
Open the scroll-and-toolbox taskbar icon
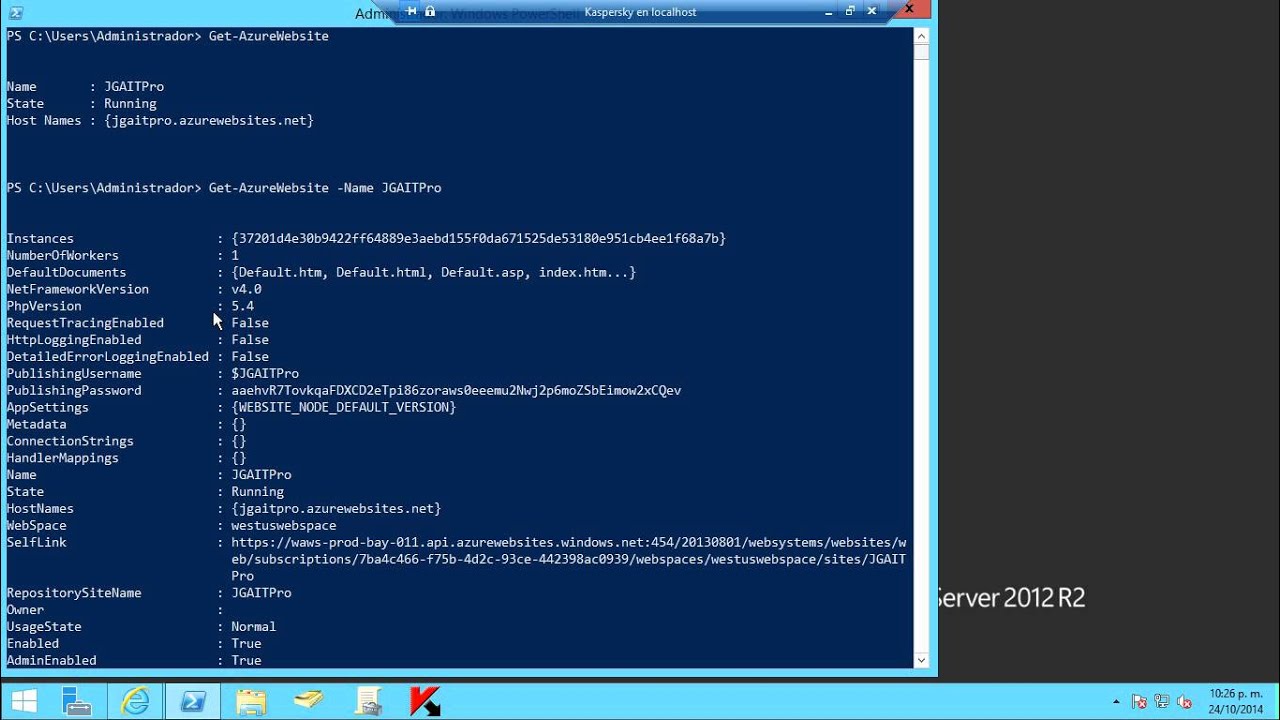pyautogui.click(x=367, y=700)
